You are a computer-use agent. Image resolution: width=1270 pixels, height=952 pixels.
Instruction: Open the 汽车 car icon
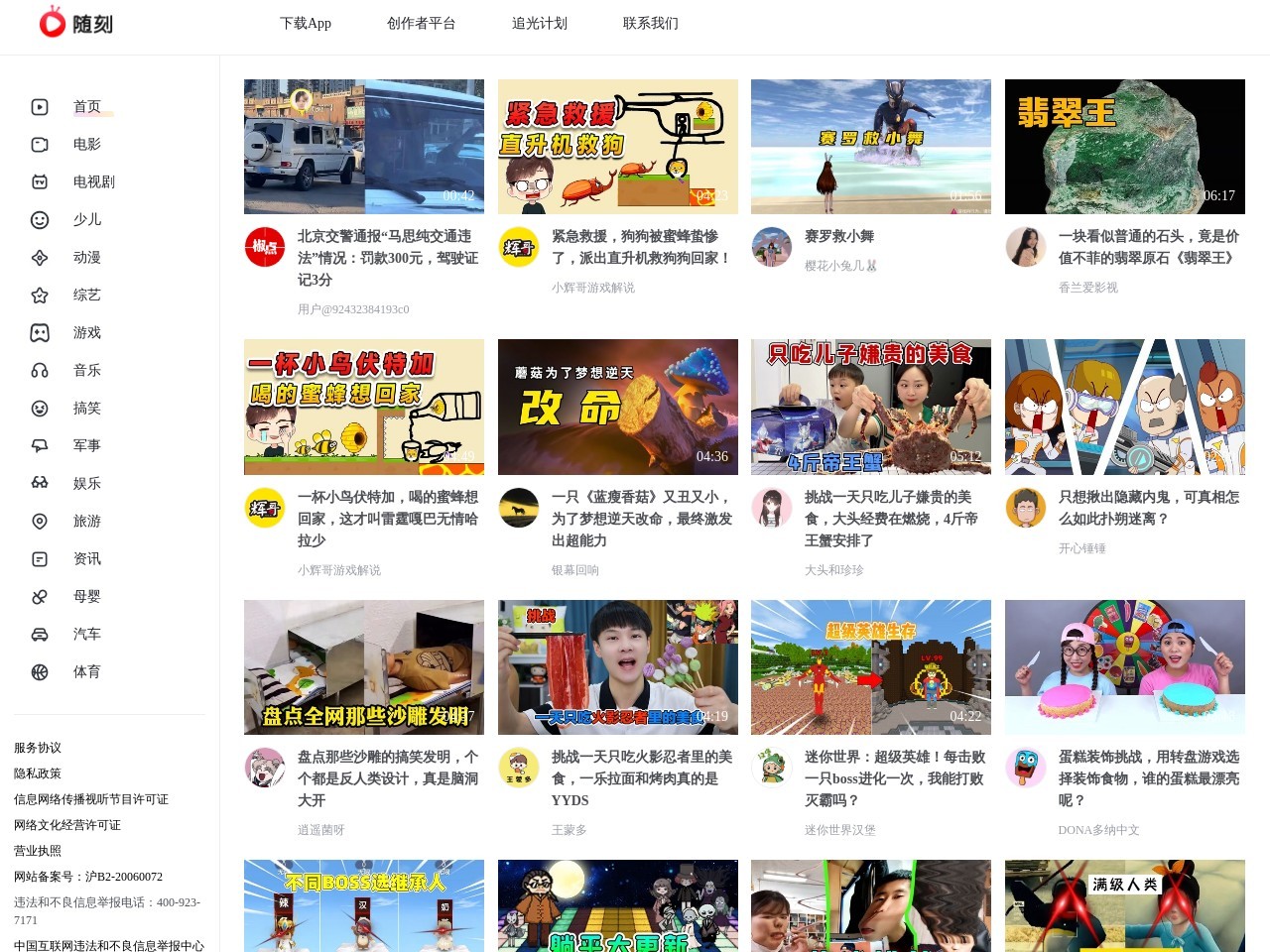tap(40, 635)
